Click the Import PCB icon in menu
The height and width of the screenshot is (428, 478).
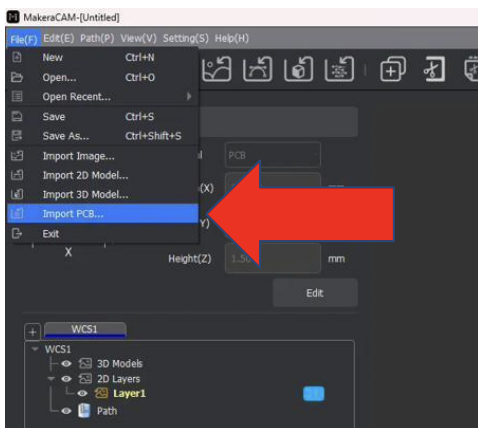tap(17, 214)
